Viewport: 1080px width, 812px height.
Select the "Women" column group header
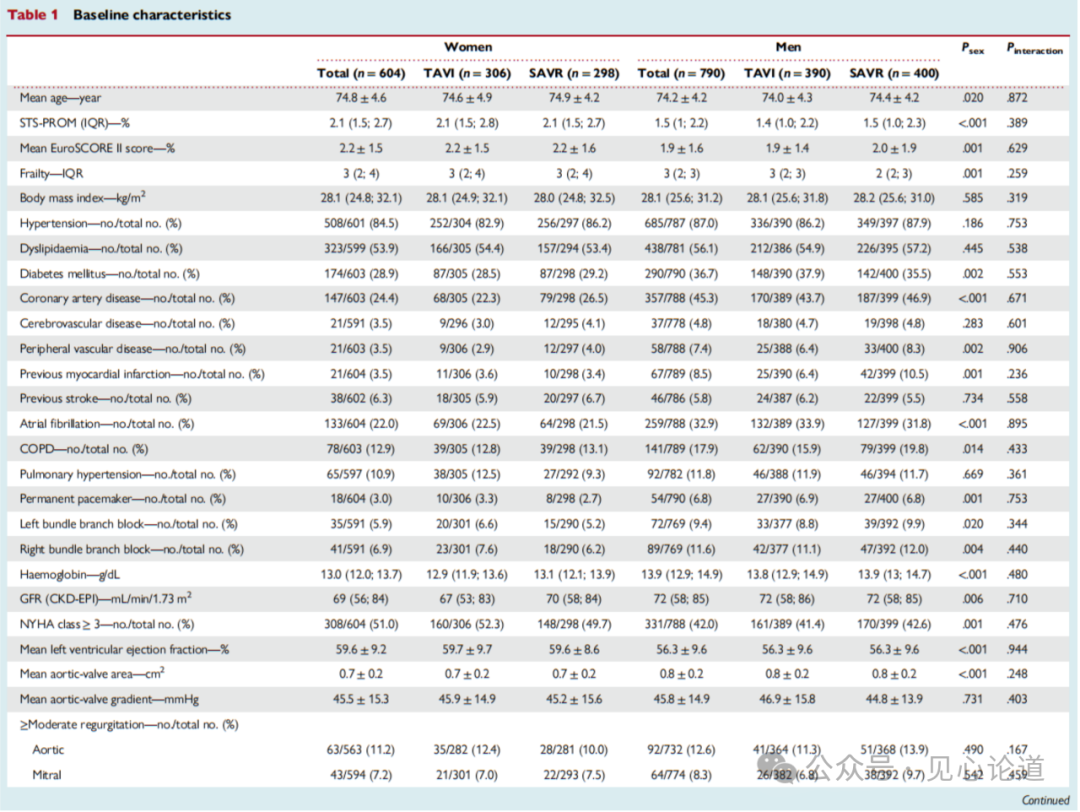468,47
